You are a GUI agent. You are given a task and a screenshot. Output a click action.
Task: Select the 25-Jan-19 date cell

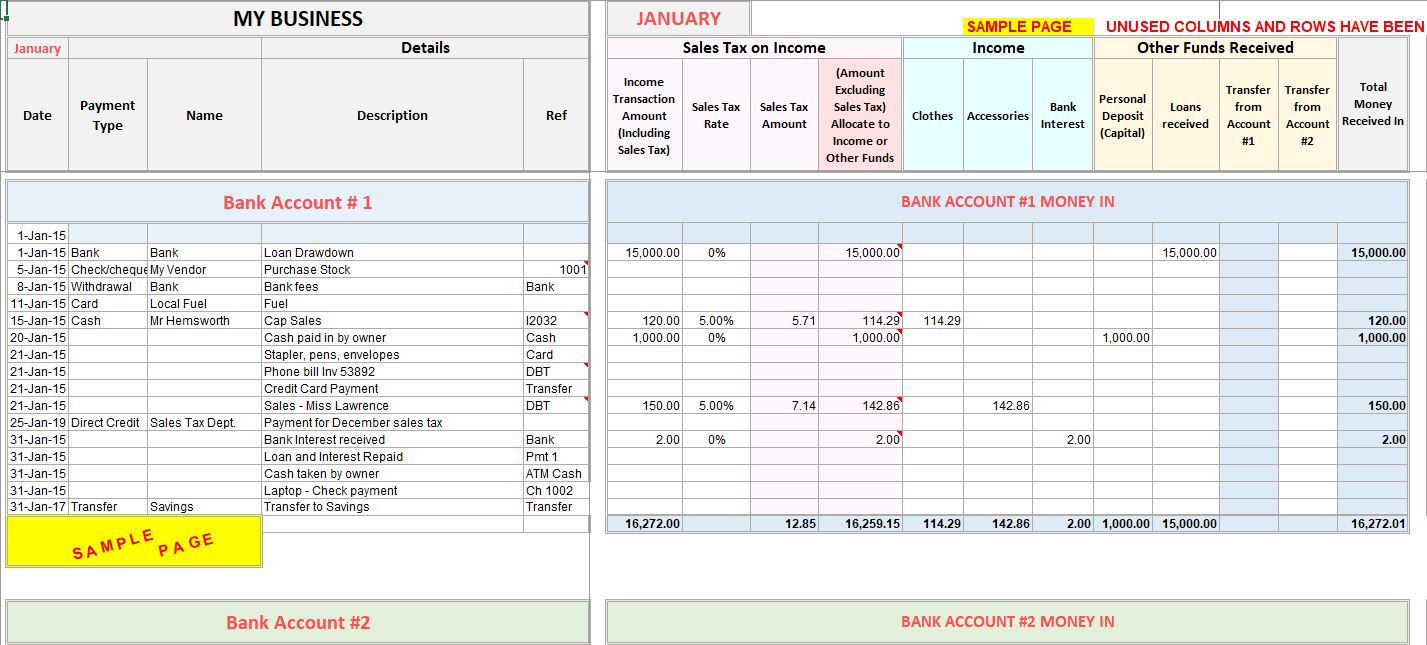point(38,423)
